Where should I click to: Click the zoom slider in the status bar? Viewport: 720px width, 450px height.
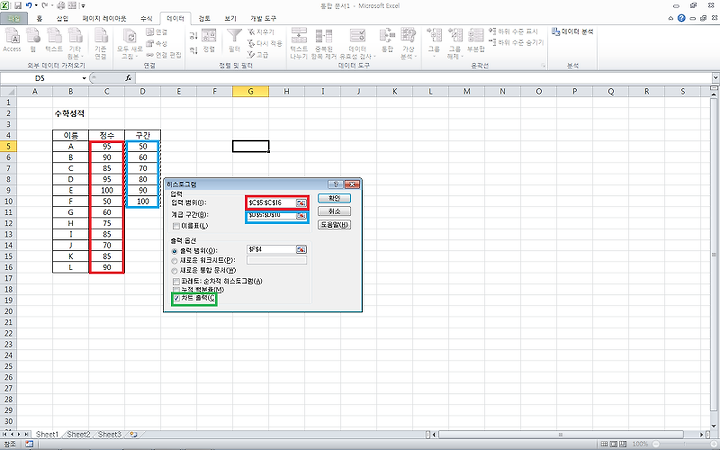pos(684,444)
